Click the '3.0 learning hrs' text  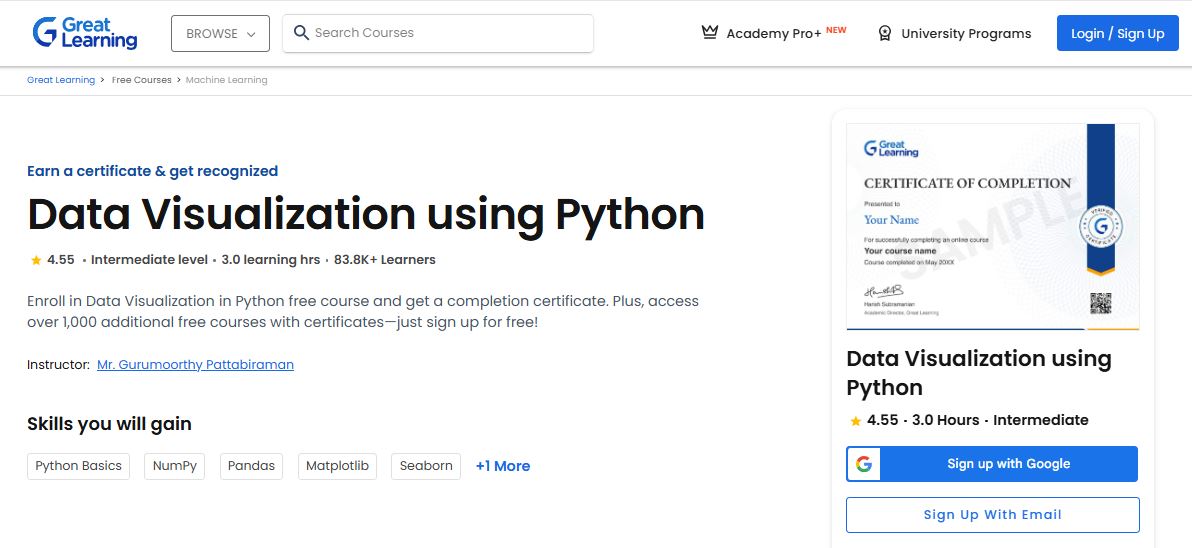coord(271,260)
